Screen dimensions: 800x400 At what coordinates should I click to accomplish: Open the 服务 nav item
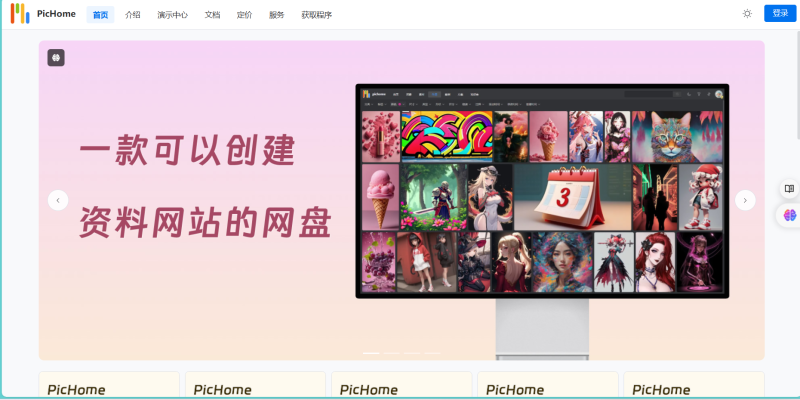[277, 15]
